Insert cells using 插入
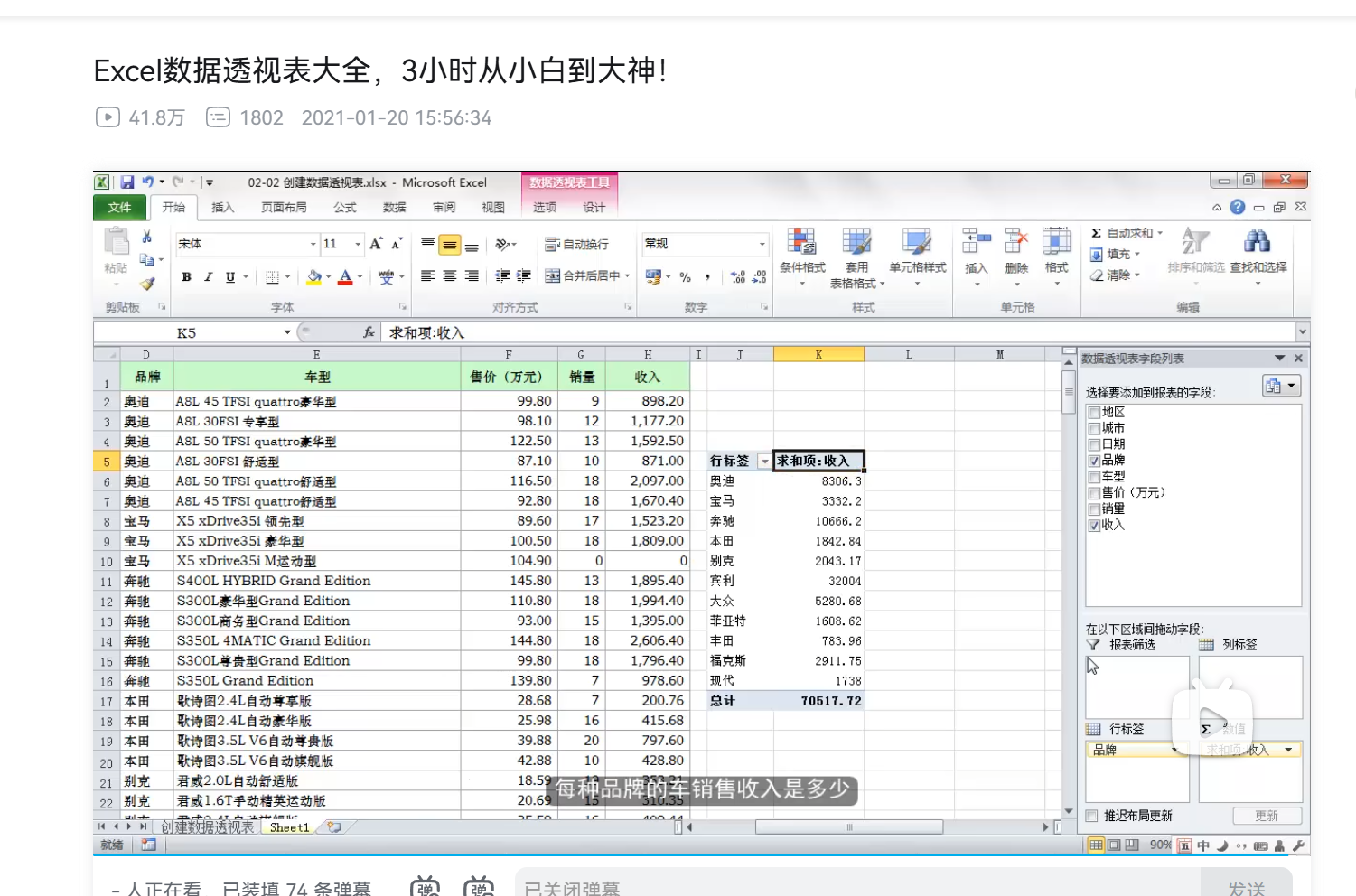This screenshot has width=1356, height=896. (x=977, y=257)
